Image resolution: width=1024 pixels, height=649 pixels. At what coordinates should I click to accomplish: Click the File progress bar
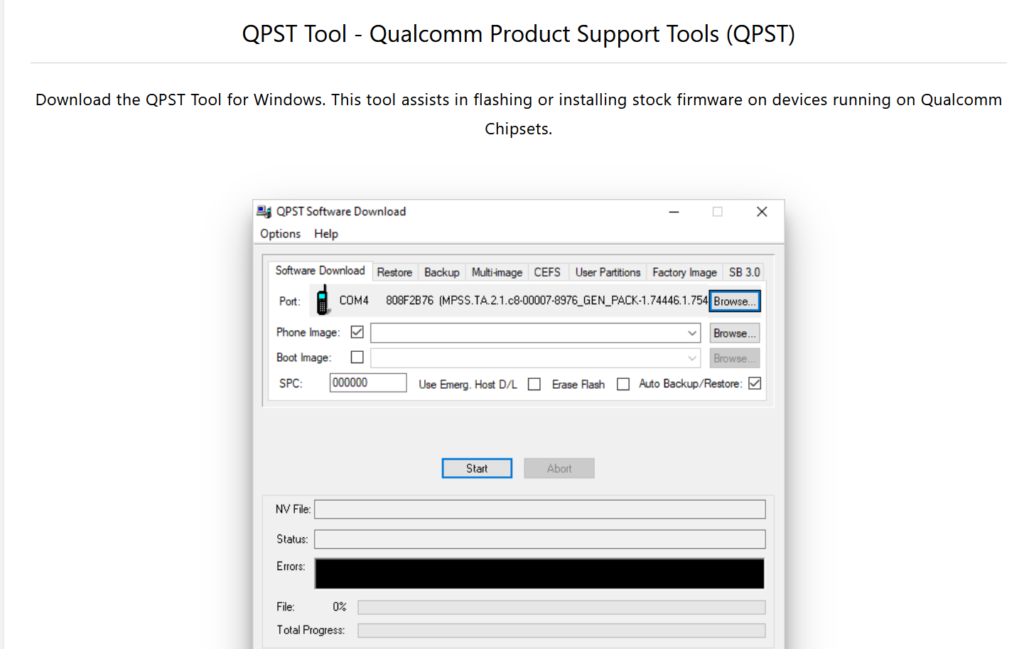coord(562,607)
